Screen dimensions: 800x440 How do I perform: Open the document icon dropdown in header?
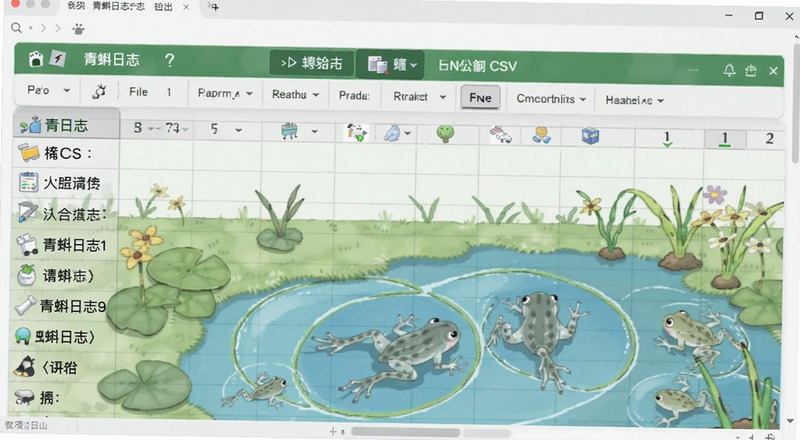click(x=390, y=65)
